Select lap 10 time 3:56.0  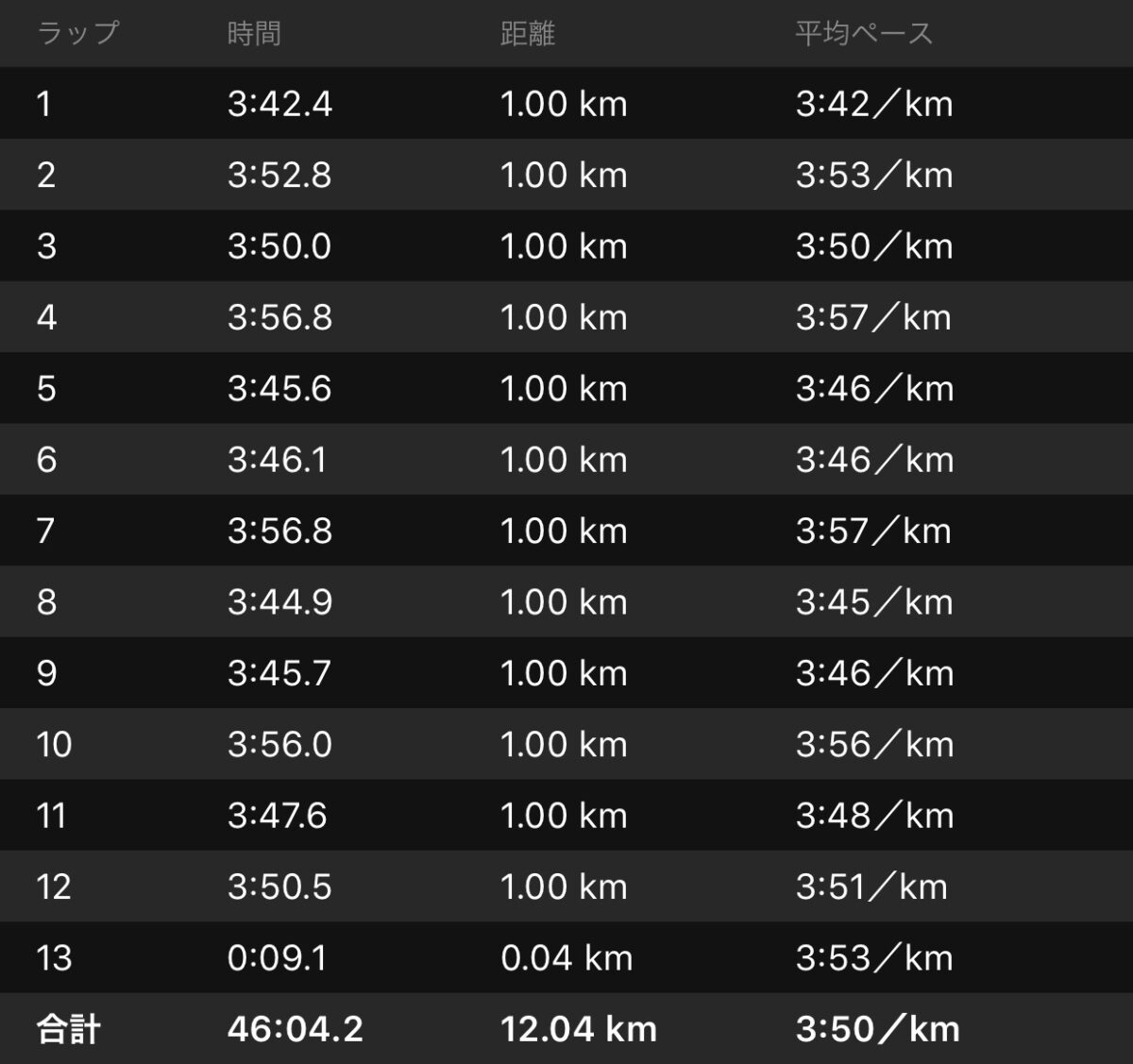tap(279, 745)
